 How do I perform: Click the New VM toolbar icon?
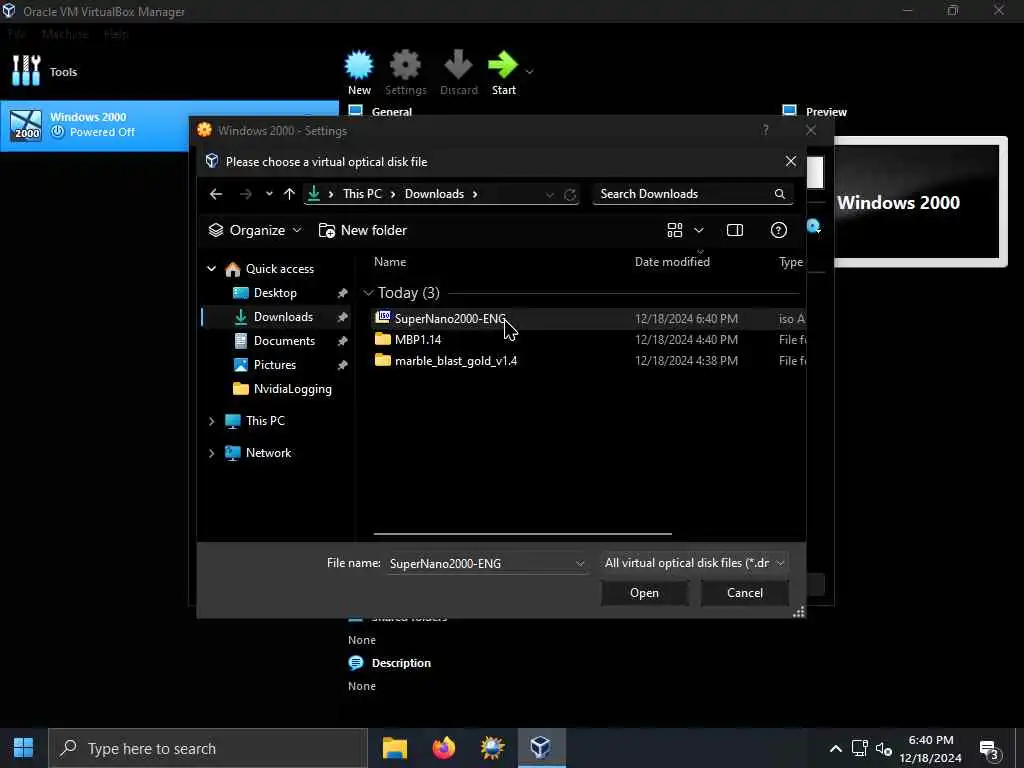coord(359,65)
